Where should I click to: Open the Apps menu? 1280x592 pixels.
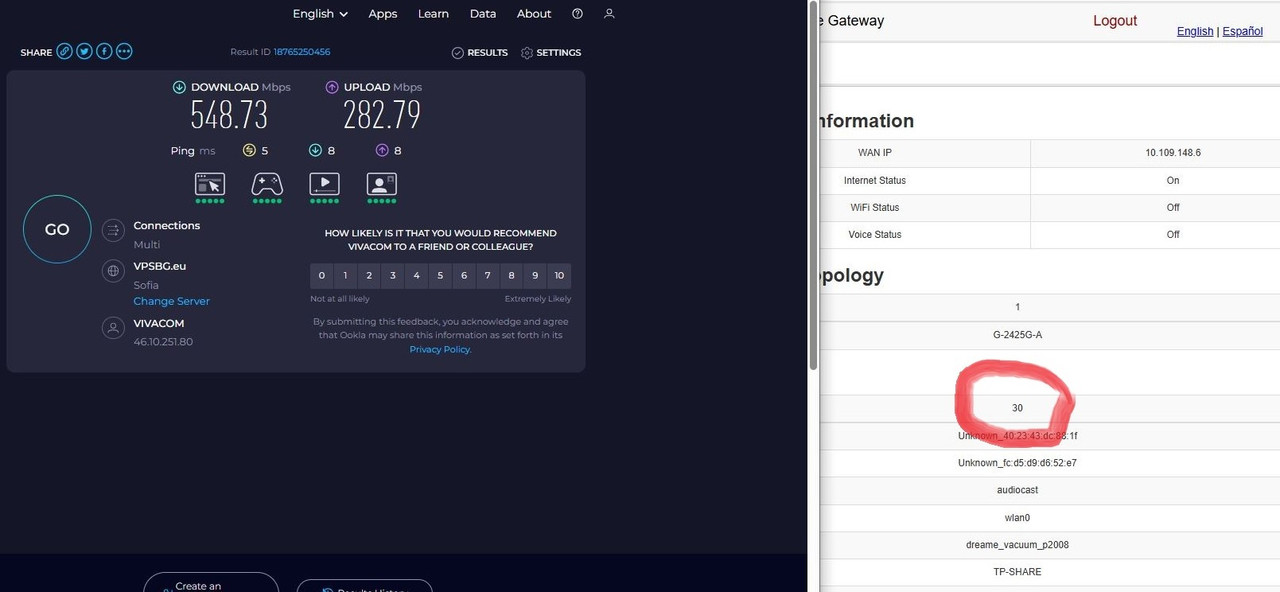pyautogui.click(x=383, y=14)
